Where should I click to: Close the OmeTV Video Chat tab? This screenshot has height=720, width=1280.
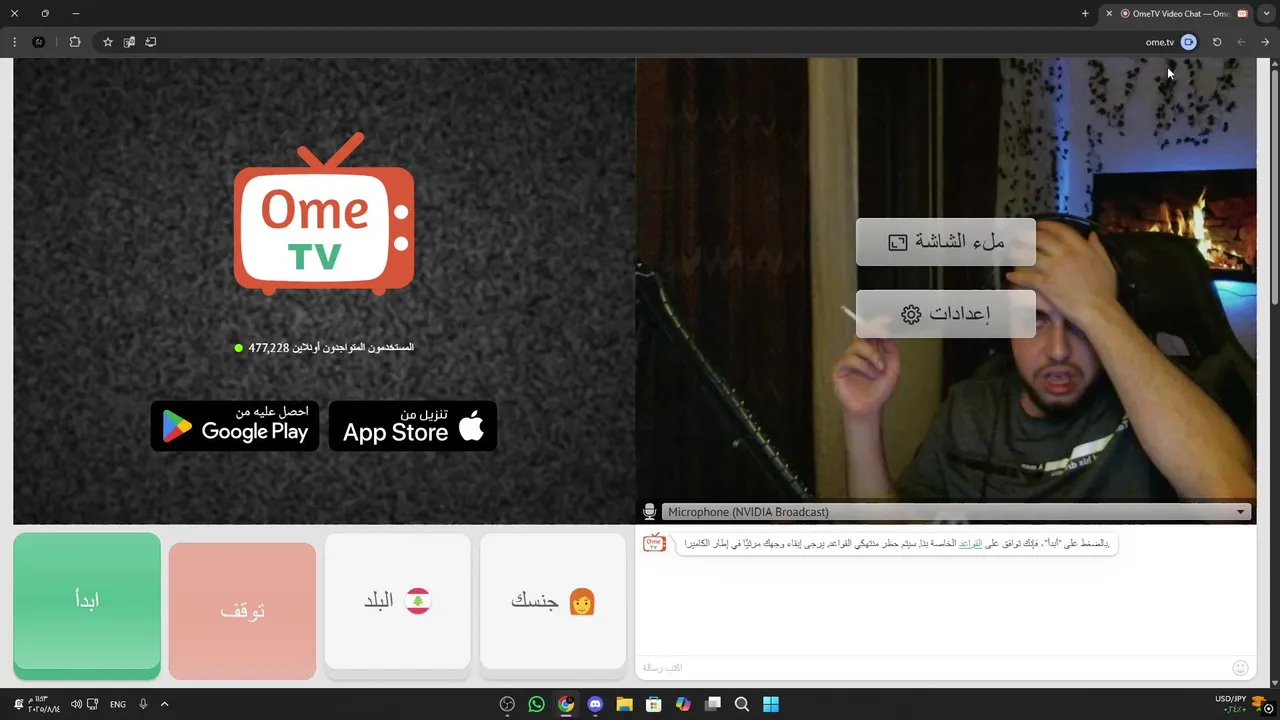pos(1109,14)
